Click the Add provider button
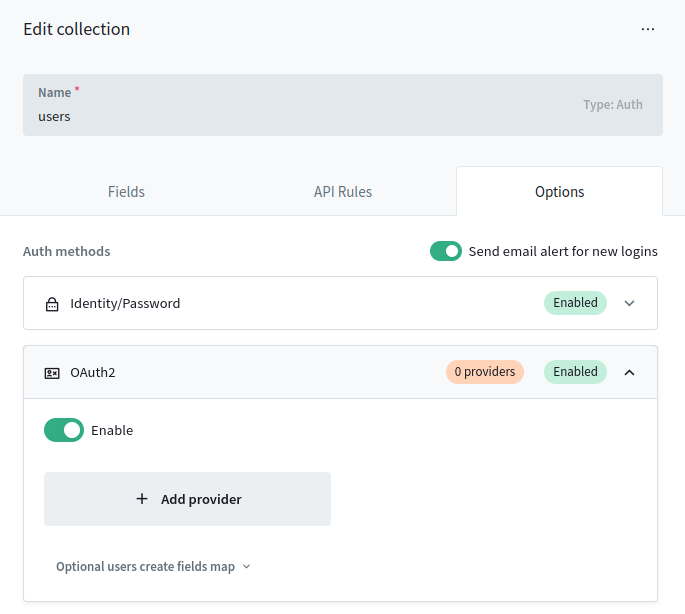 click(187, 499)
